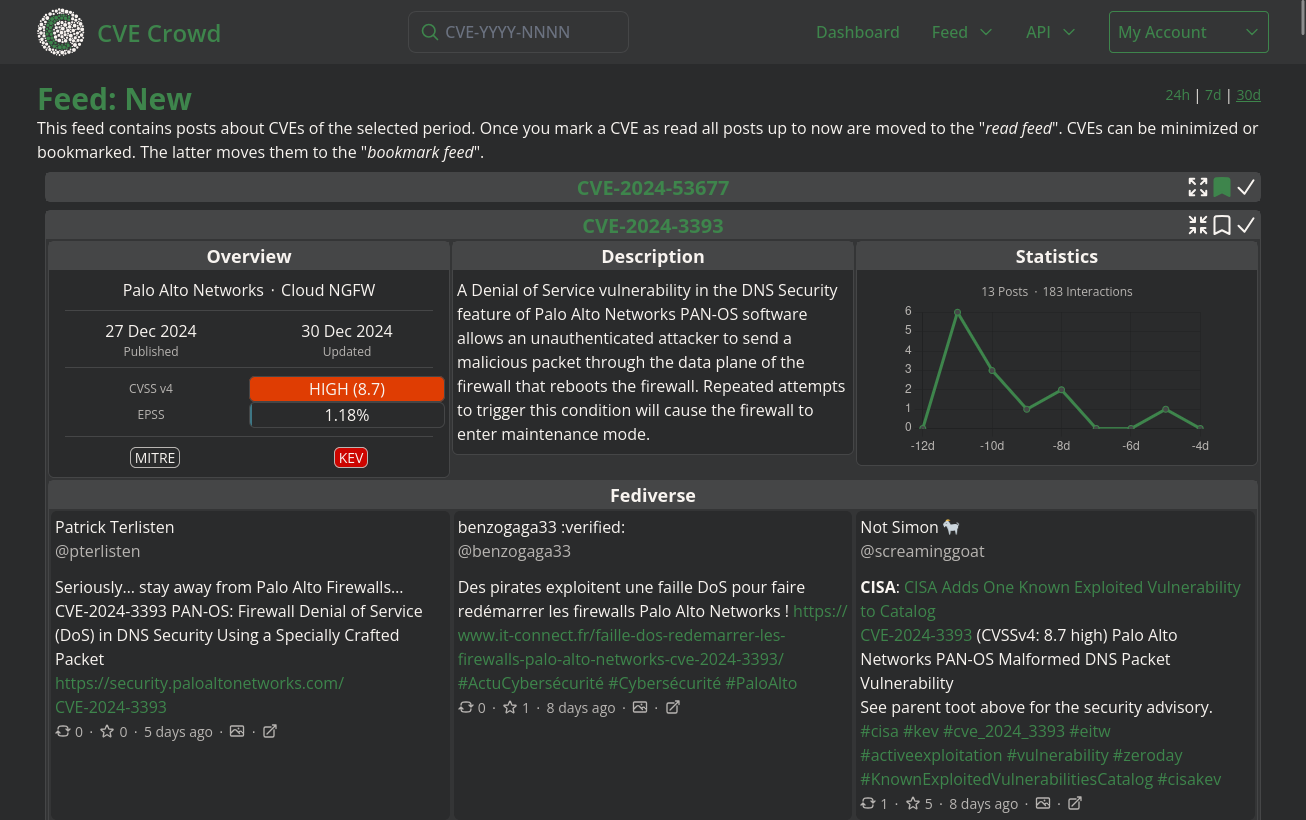Screen dimensions: 1306x820
Task: Click boost icon on Patrick Terlisten post
Action: [x=63, y=731]
